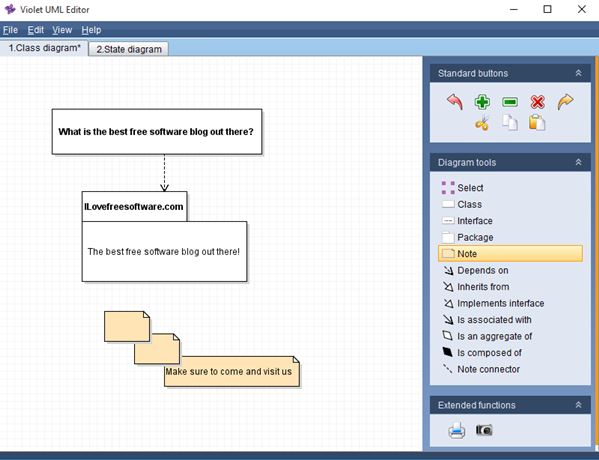Click the printer icon in Extended functions

457,431
